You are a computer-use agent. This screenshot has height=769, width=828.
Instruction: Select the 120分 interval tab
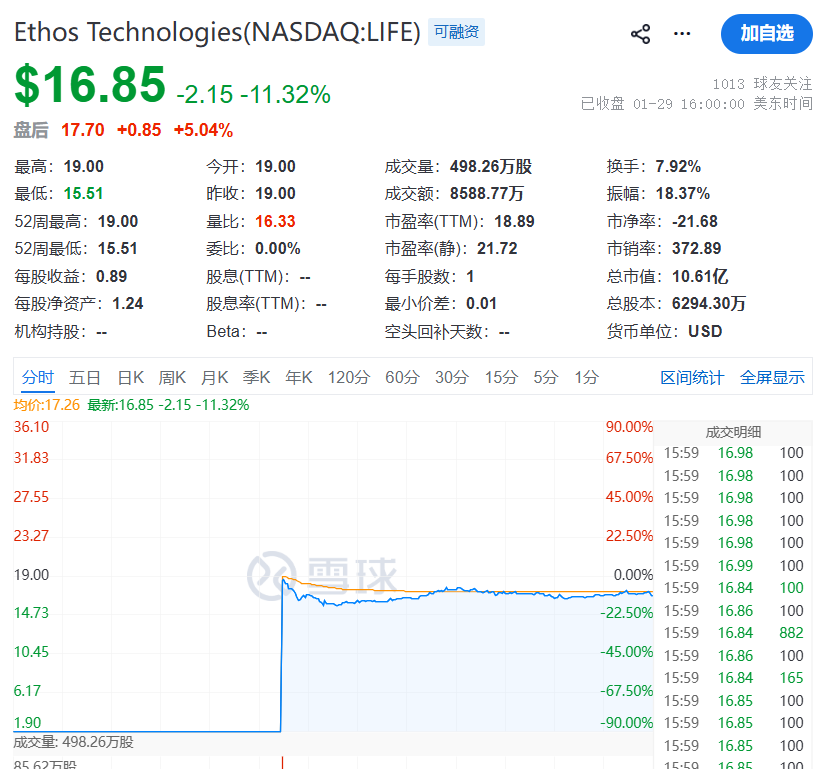click(x=348, y=377)
